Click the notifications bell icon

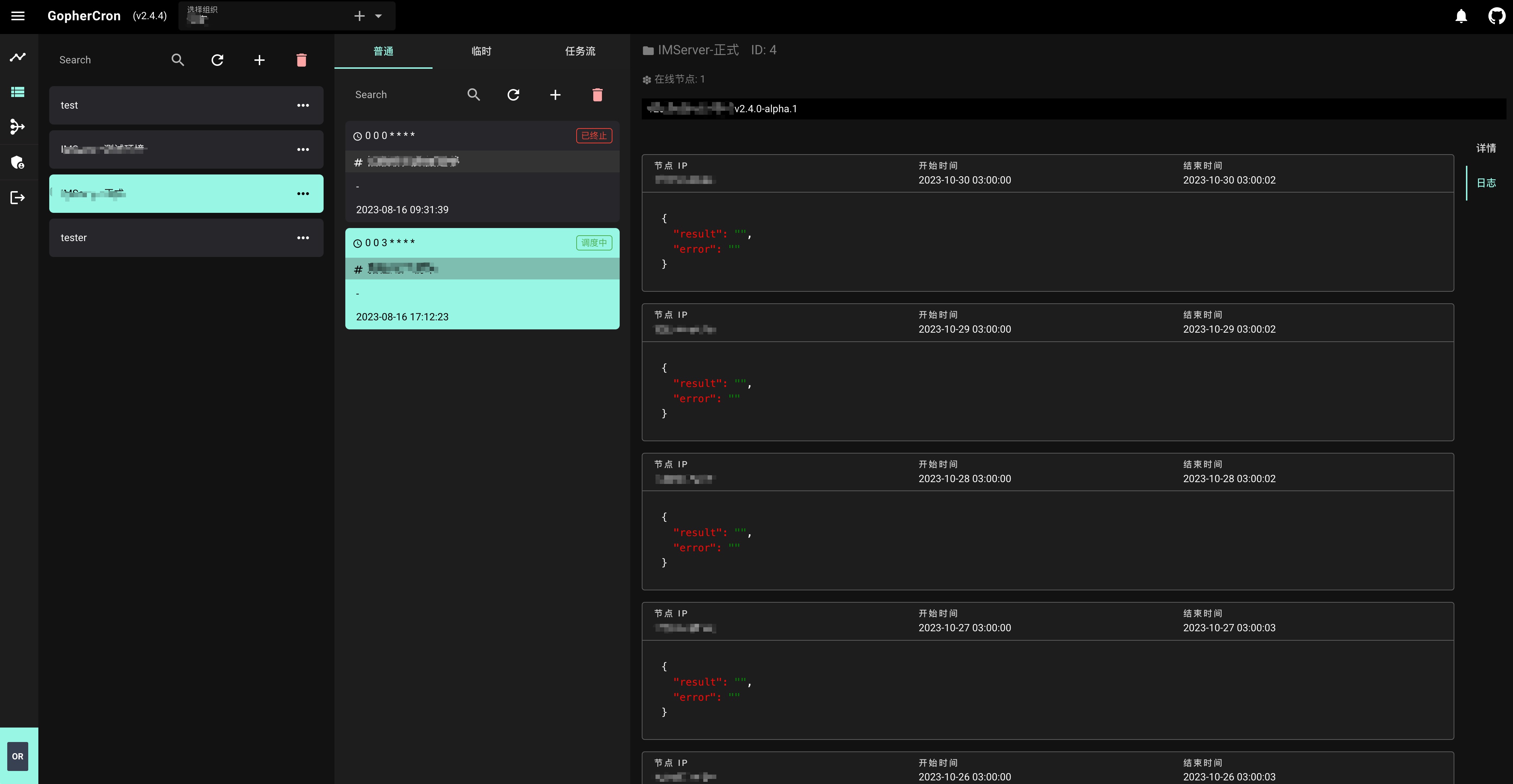tap(1461, 16)
